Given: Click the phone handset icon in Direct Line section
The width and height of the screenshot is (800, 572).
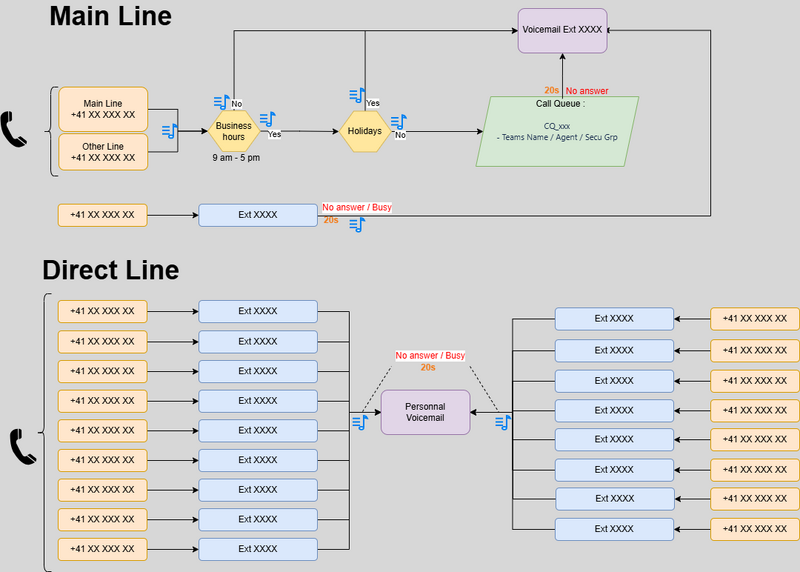Looking at the screenshot, I should pyautogui.click(x=23, y=446).
